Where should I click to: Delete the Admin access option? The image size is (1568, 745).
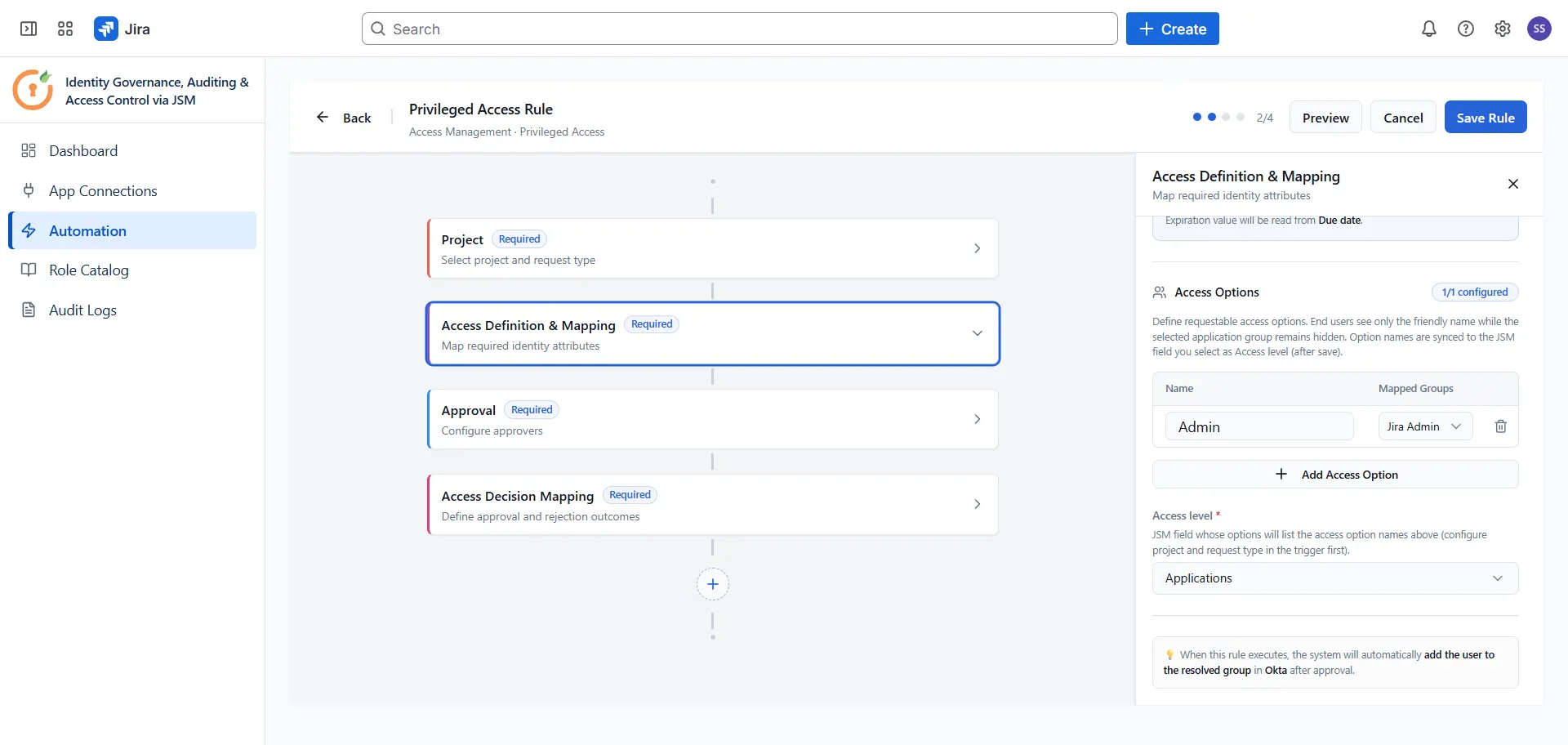coord(1501,426)
